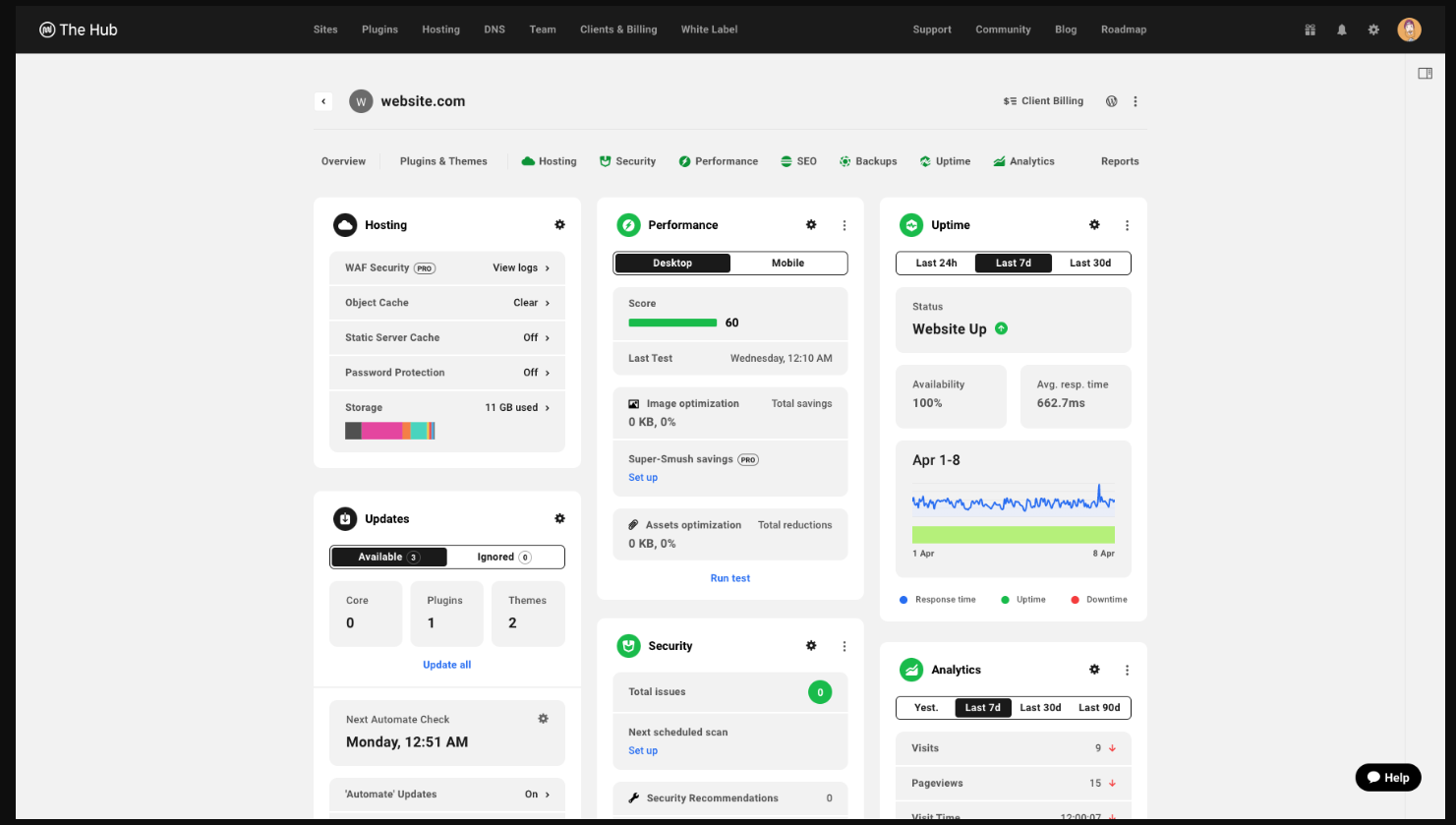Open the WordPress admin icon next to Client Billing

(1111, 100)
